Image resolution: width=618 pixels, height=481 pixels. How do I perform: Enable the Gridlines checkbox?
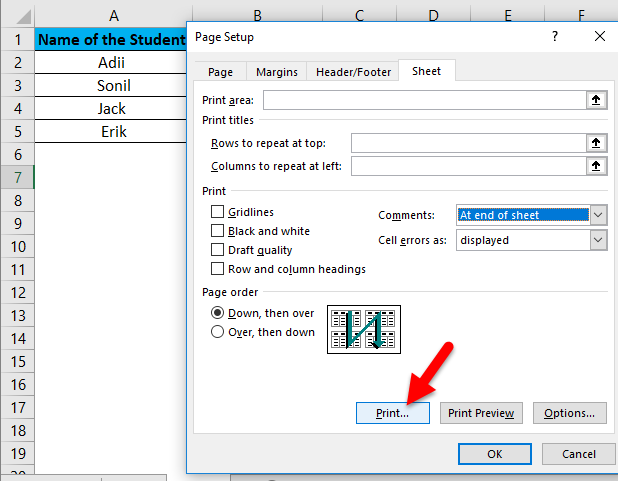(217, 212)
